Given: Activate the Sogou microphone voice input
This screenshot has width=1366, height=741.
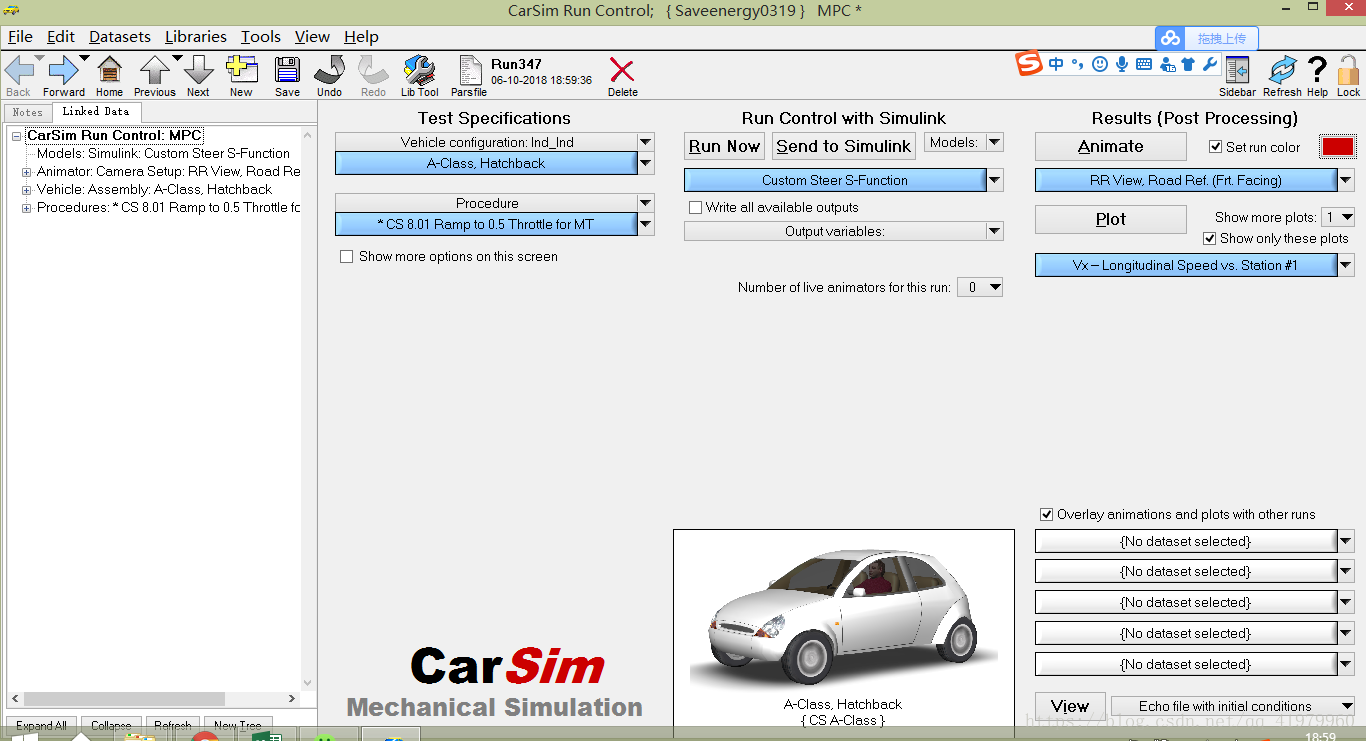Looking at the screenshot, I should coord(1122,64).
